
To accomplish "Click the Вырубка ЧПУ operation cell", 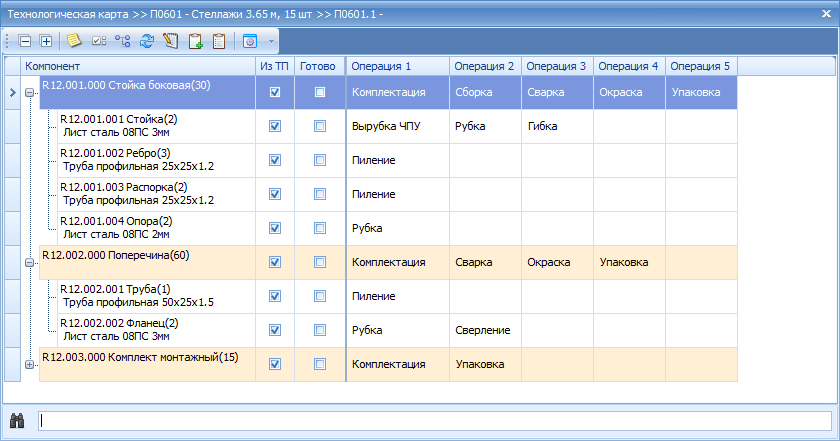I will coord(398,126).
